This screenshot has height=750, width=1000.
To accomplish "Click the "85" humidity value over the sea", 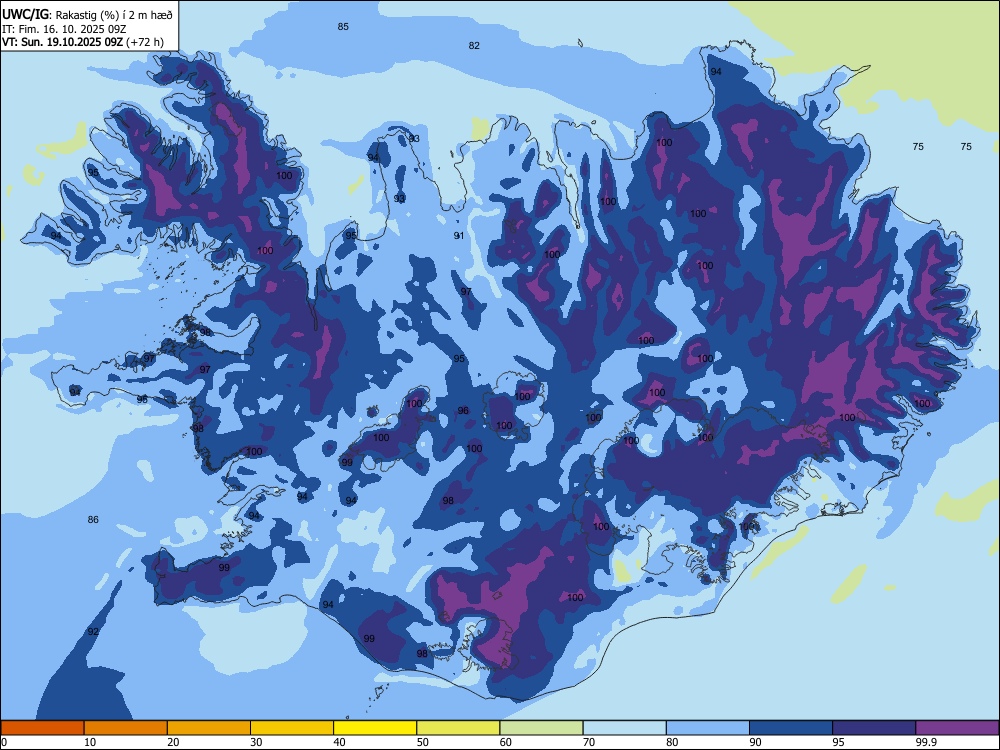I will tap(343, 27).
